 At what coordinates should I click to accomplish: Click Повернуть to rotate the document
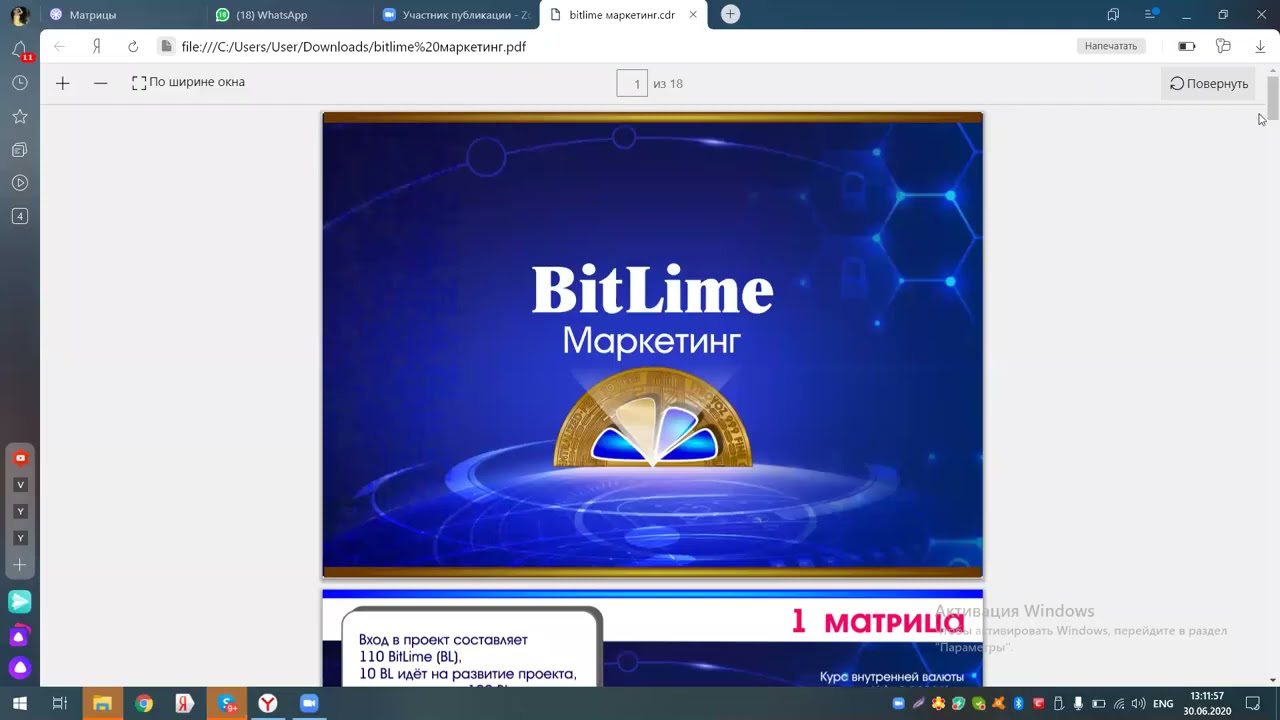(1209, 84)
